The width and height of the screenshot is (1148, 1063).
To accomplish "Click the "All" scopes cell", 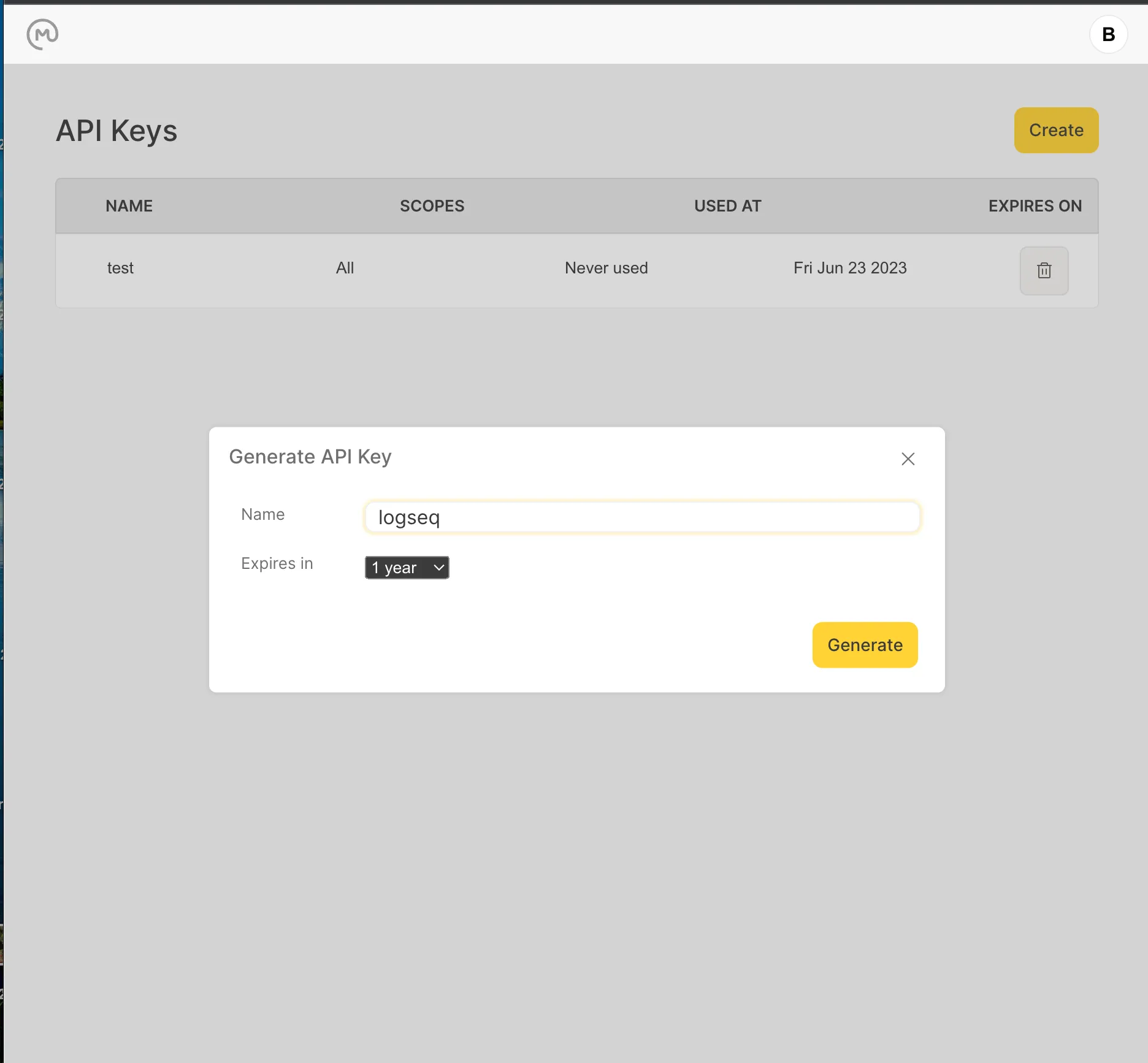I will coord(345,268).
